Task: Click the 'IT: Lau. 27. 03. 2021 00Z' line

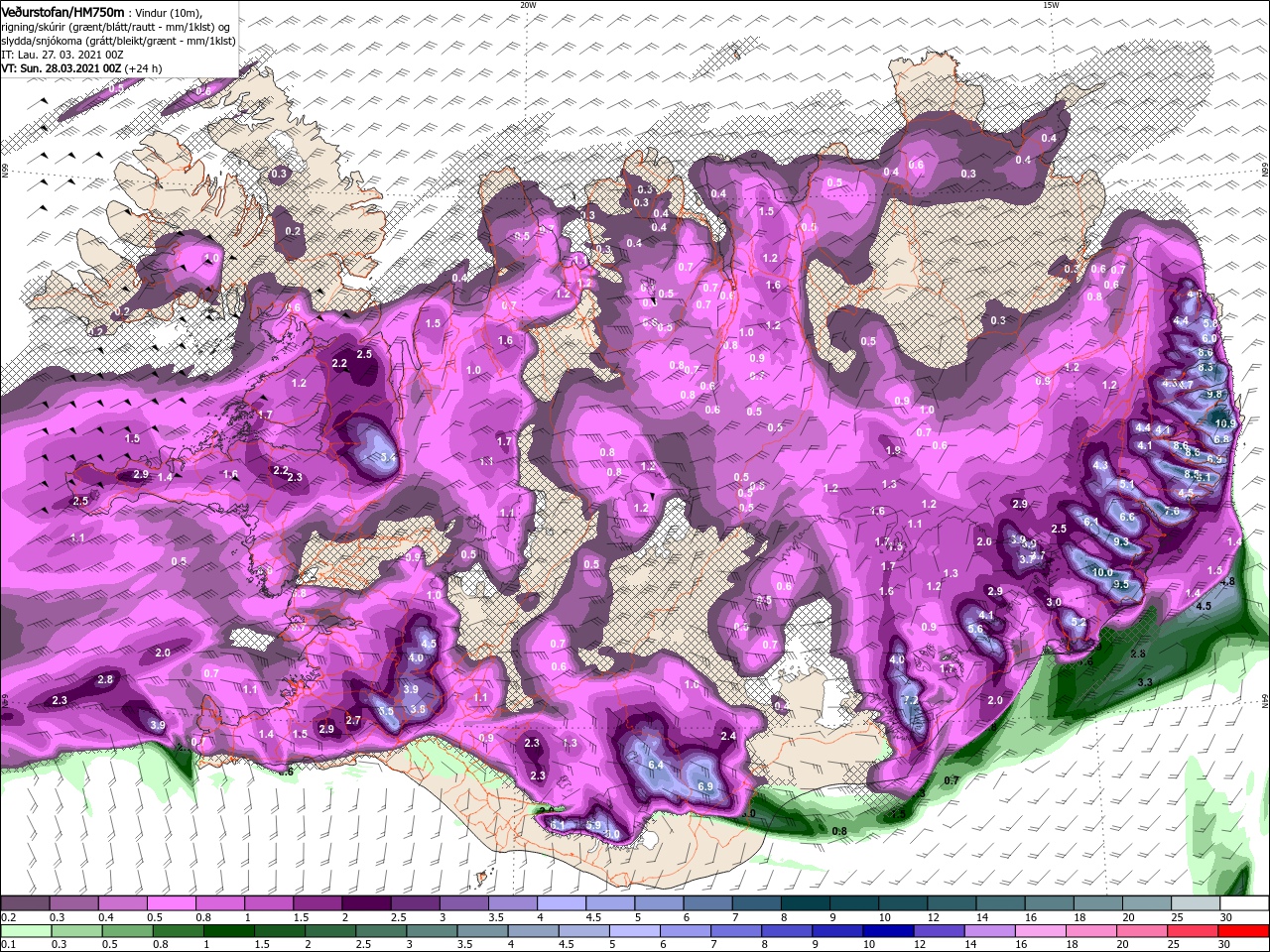Action: click(x=63, y=55)
